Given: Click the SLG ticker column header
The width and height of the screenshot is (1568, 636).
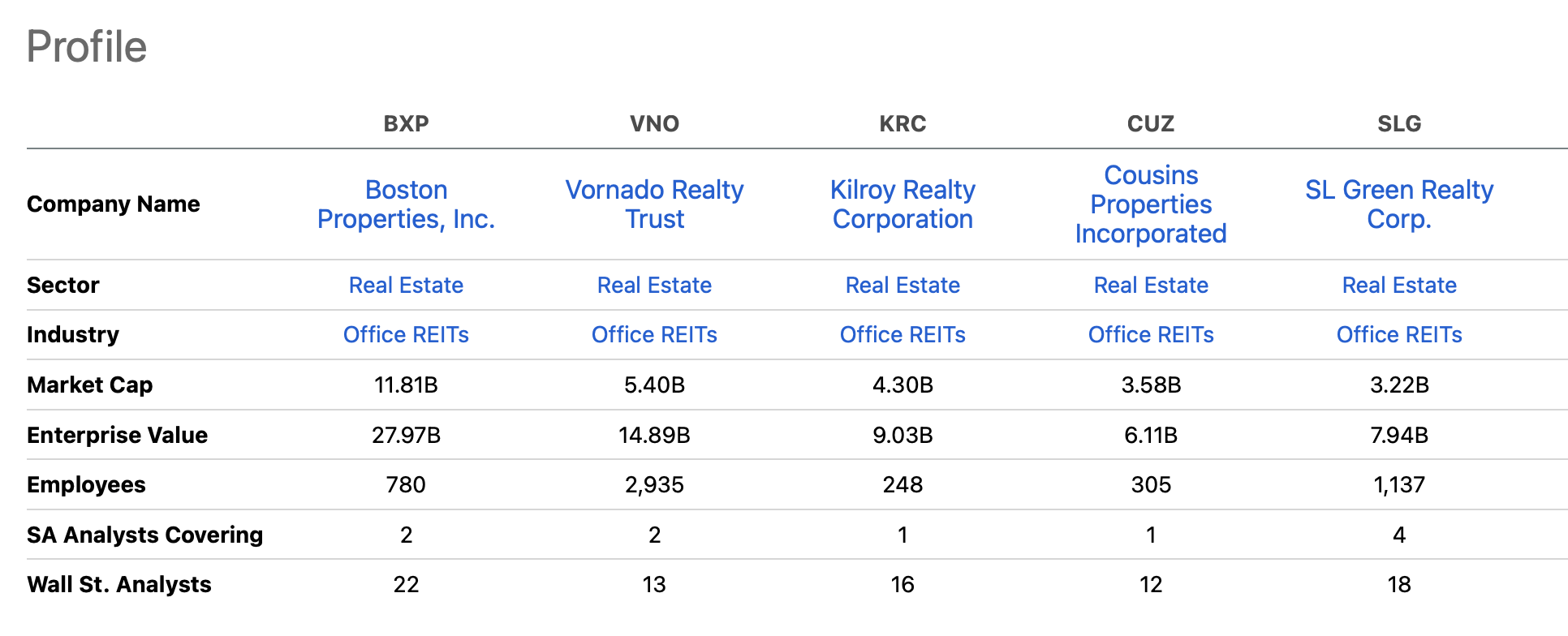Looking at the screenshot, I should (x=1399, y=124).
